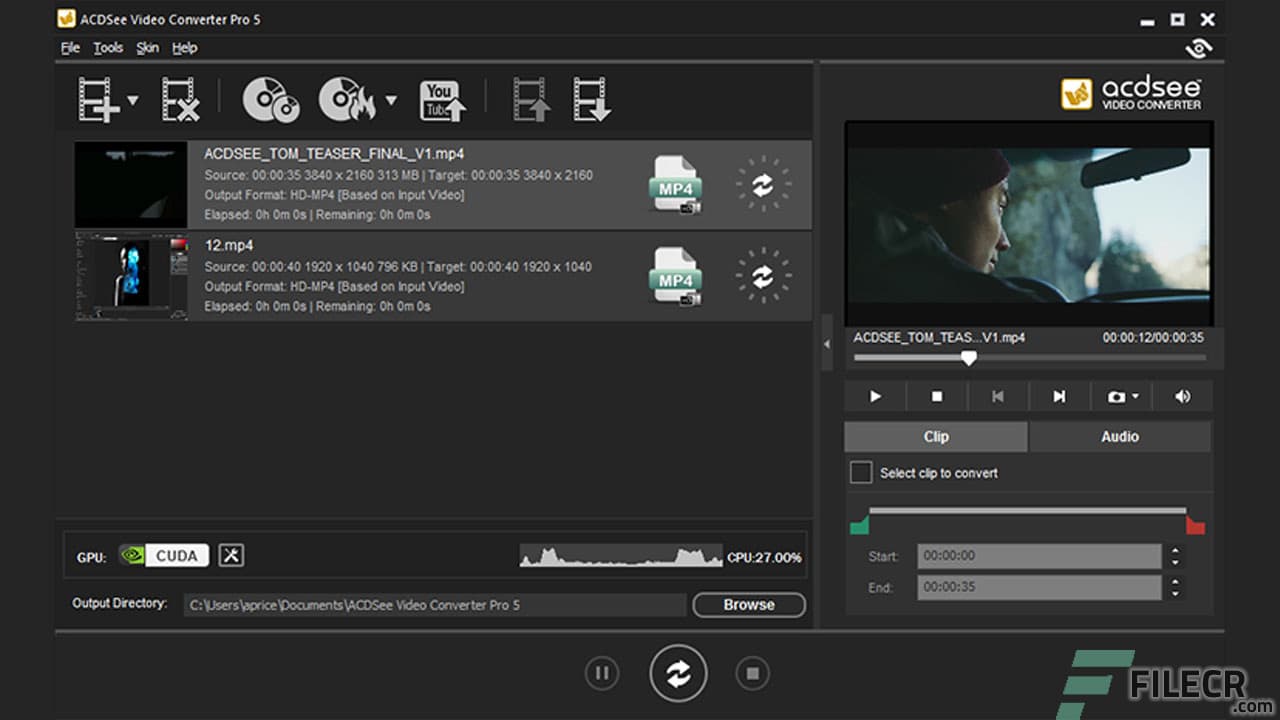Image resolution: width=1280 pixels, height=720 pixels.
Task: Open the burn disc dropdown menu
Action: tap(391, 99)
